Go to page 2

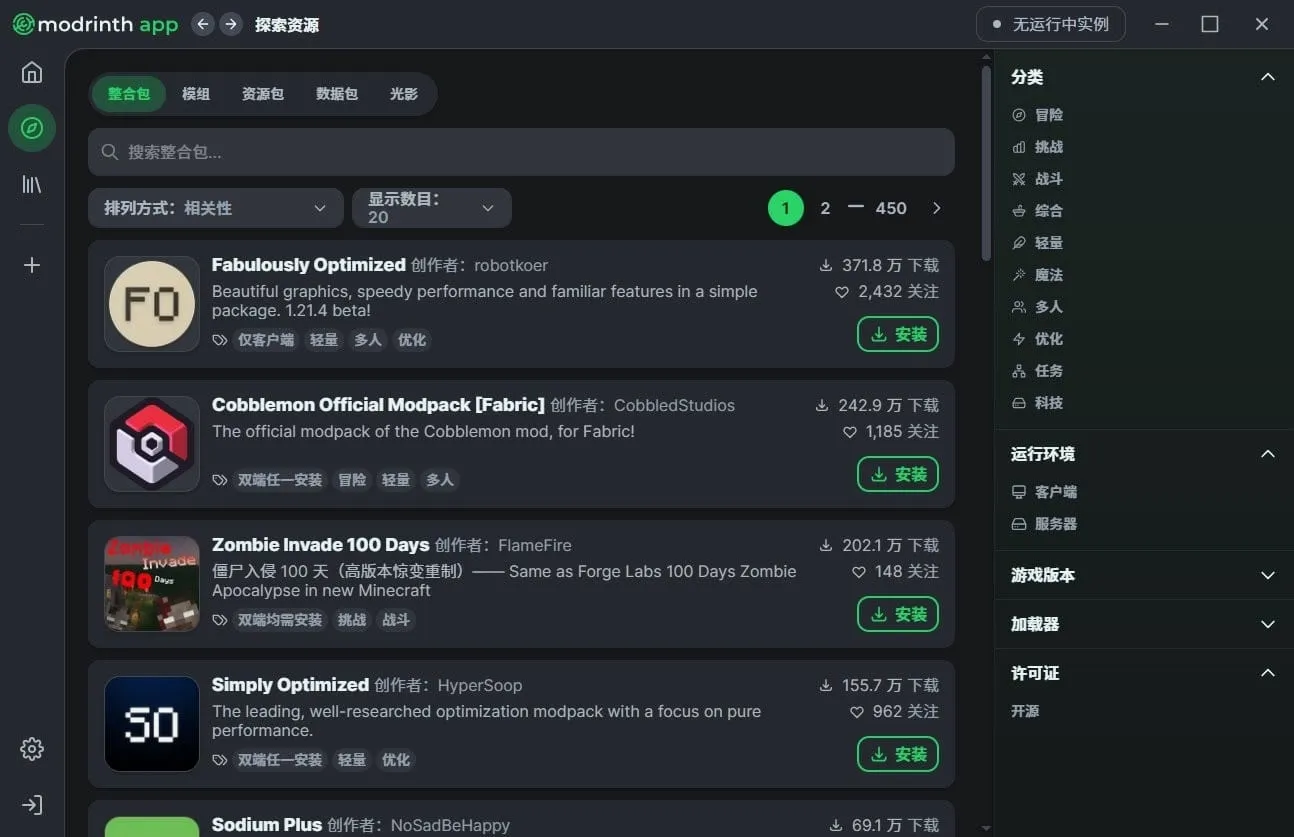click(825, 208)
